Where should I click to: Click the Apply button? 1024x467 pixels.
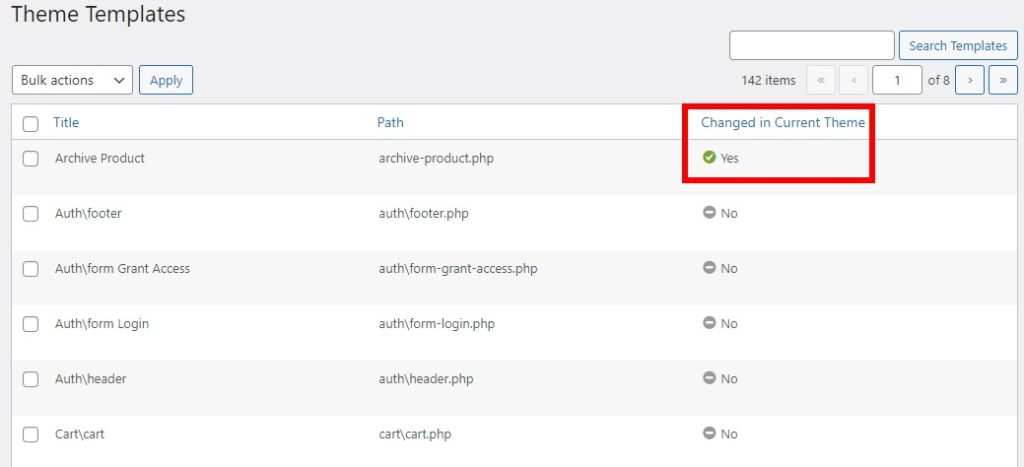coord(166,80)
